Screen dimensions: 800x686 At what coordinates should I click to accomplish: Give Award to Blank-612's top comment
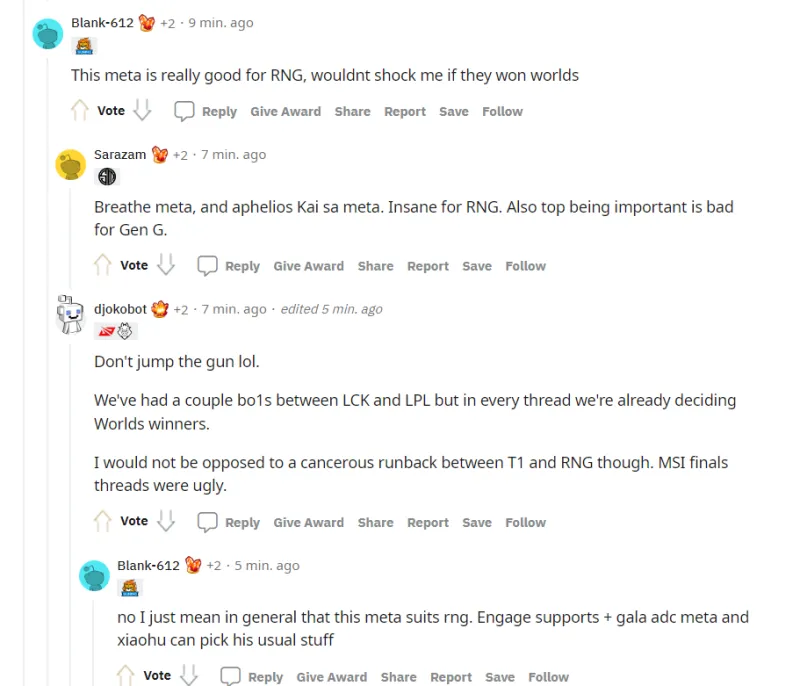(x=286, y=111)
